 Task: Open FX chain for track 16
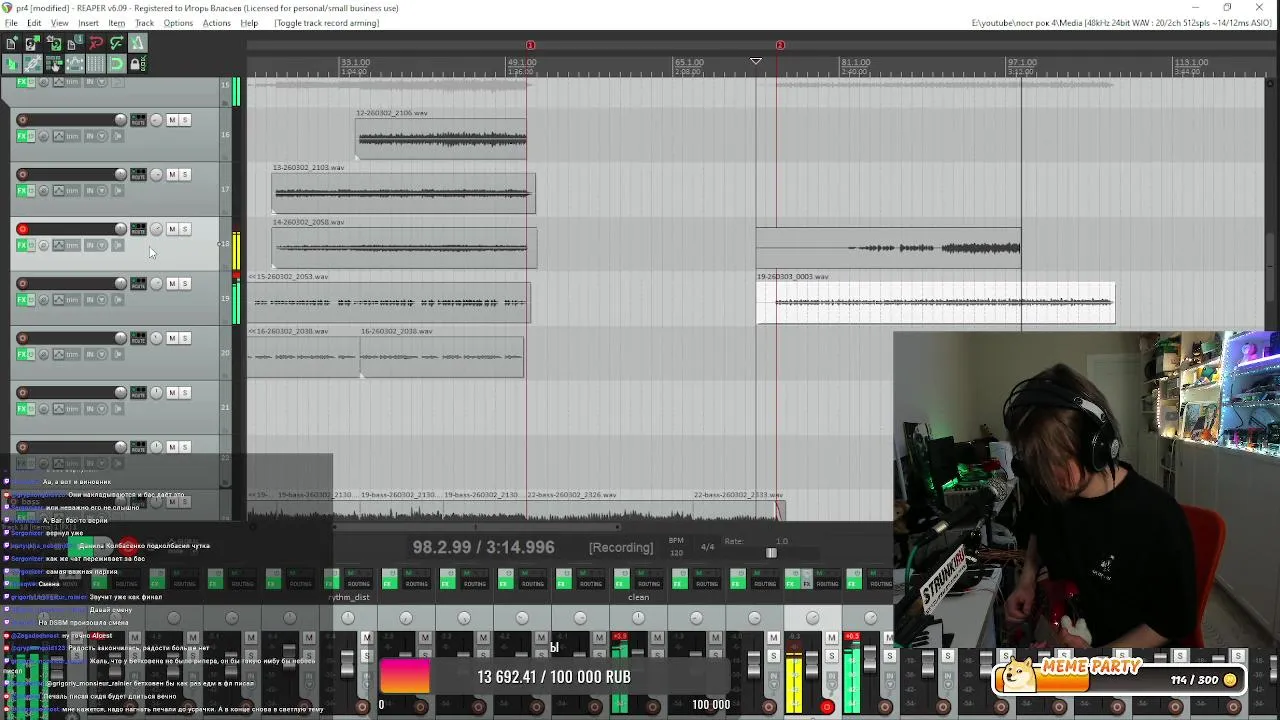click(x=21, y=136)
